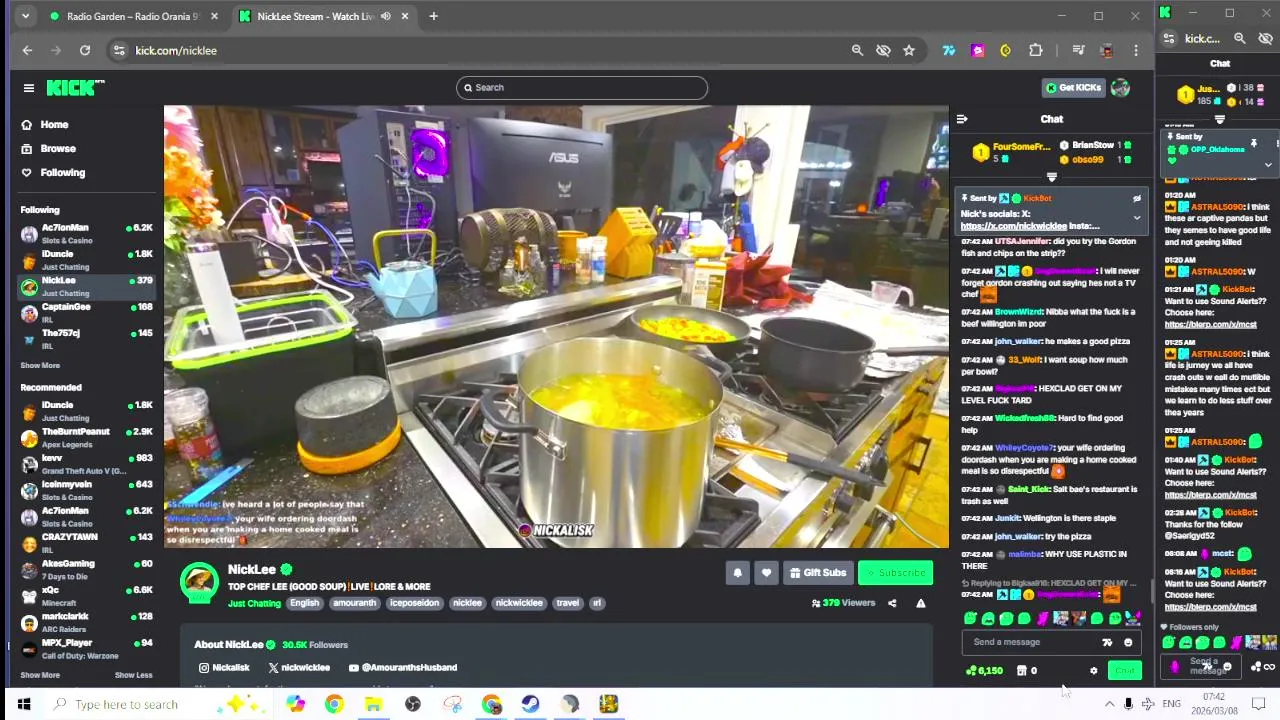Viewport: 1280px width, 720px height.
Task: Click the report warning triangle icon
Action: click(x=921, y=603)
